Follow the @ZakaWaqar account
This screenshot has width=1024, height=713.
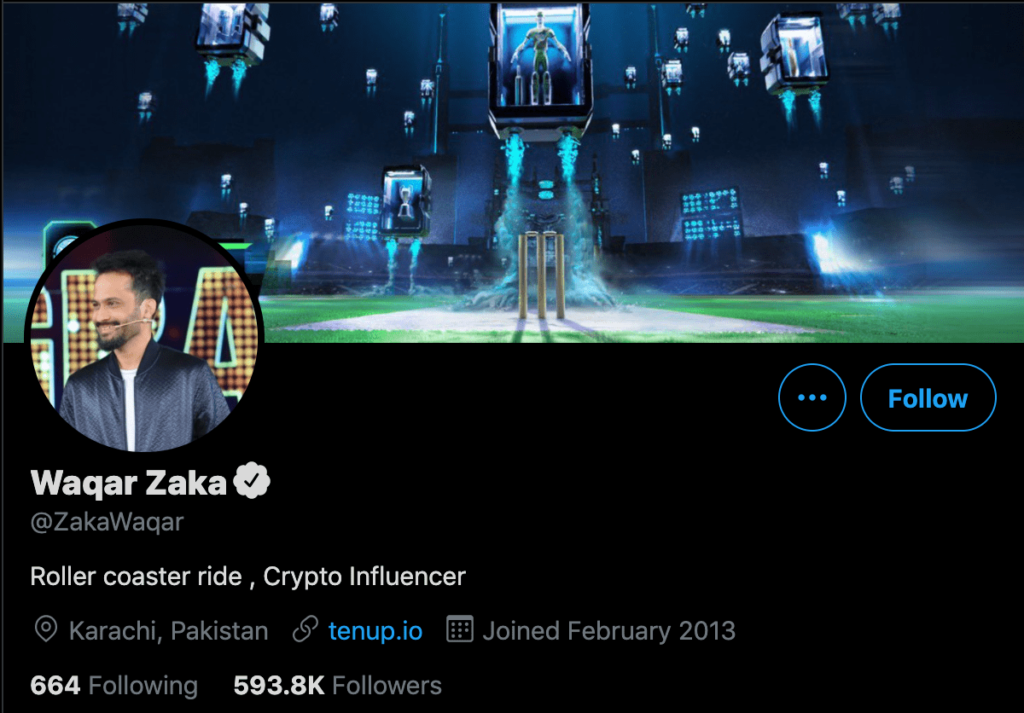click(x=927, y=397)
